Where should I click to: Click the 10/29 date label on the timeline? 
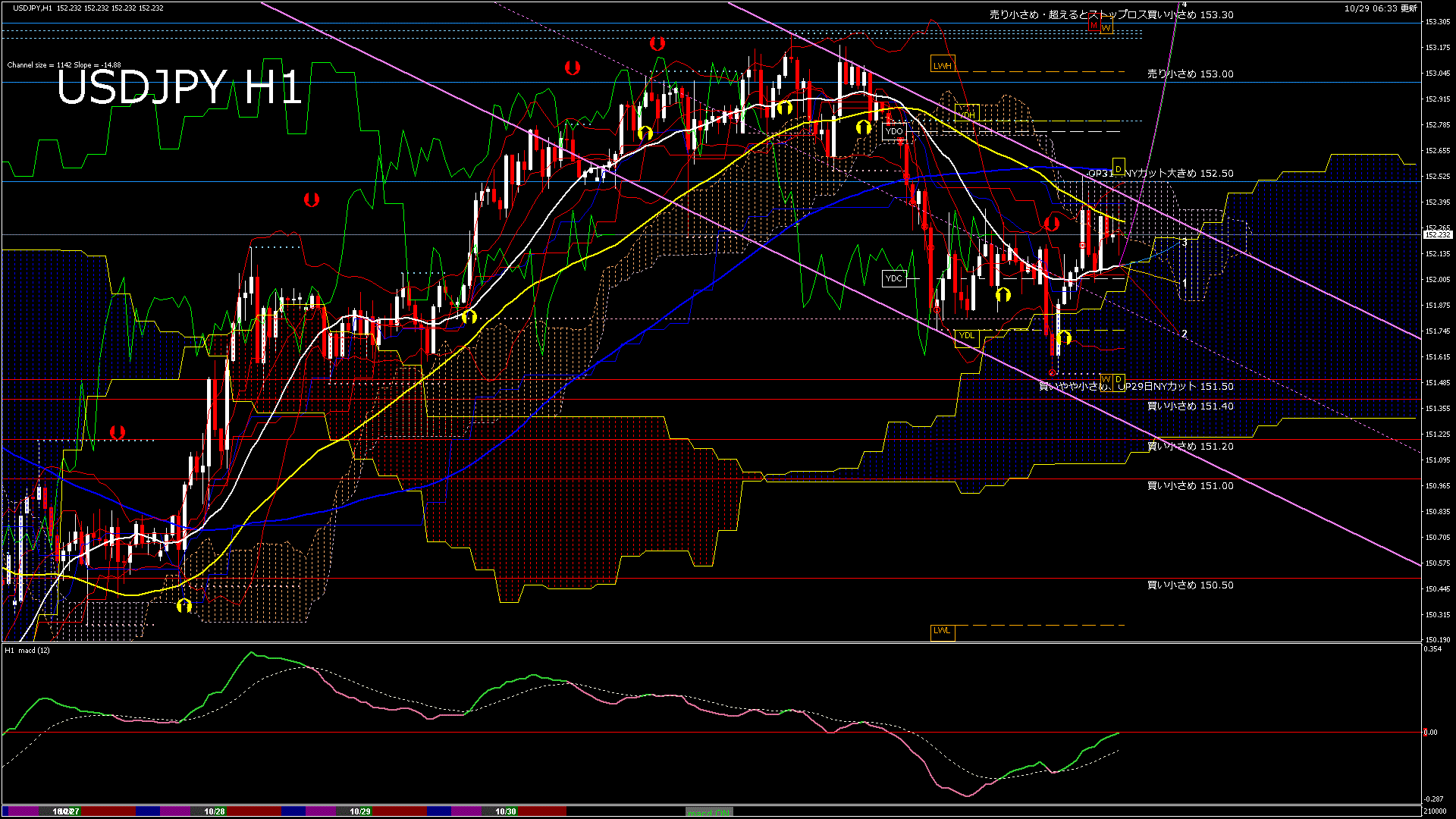[359, 811]
